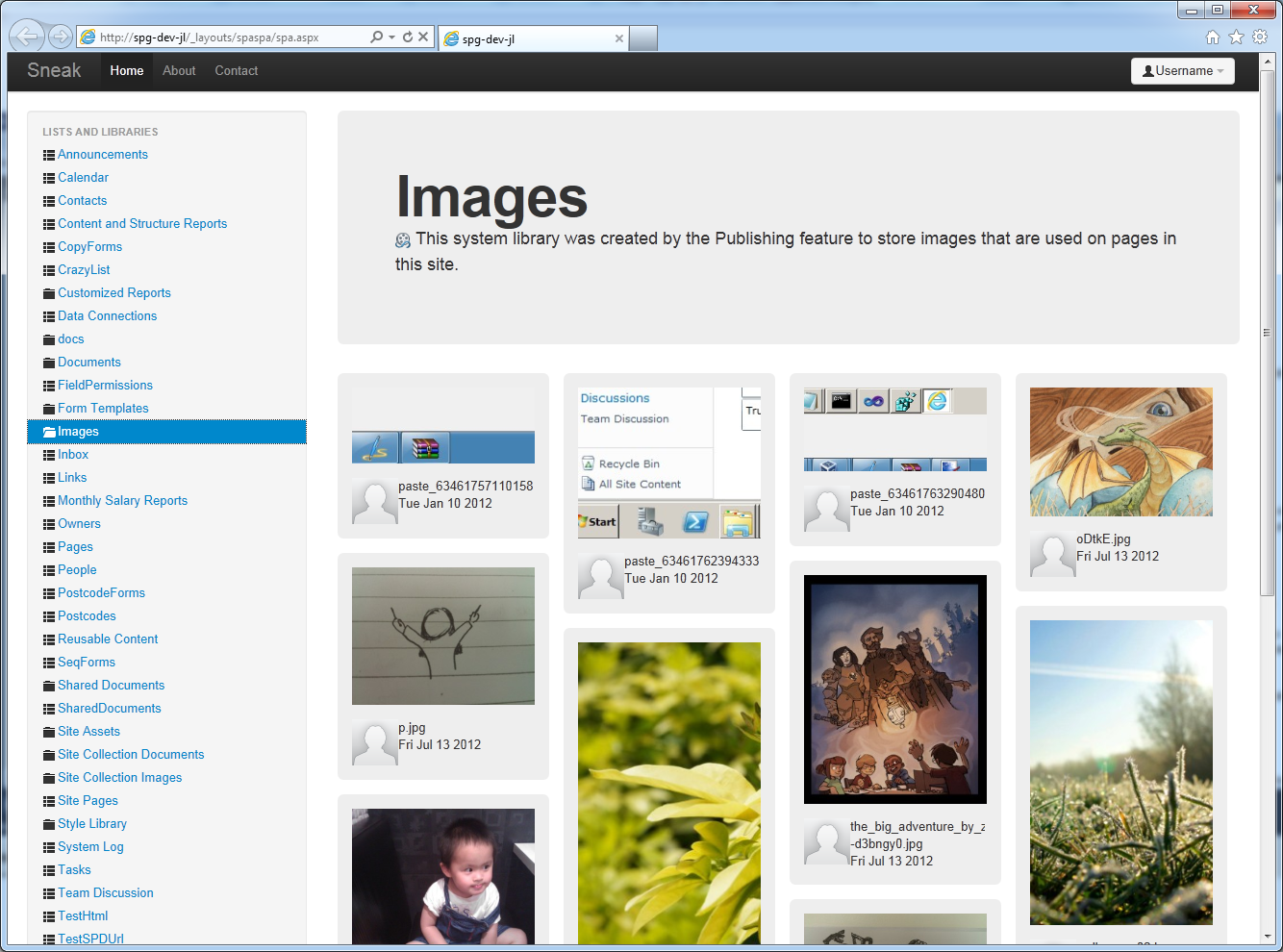
Task: Click the browser back arrow button
Action: [x=26, y=38]
